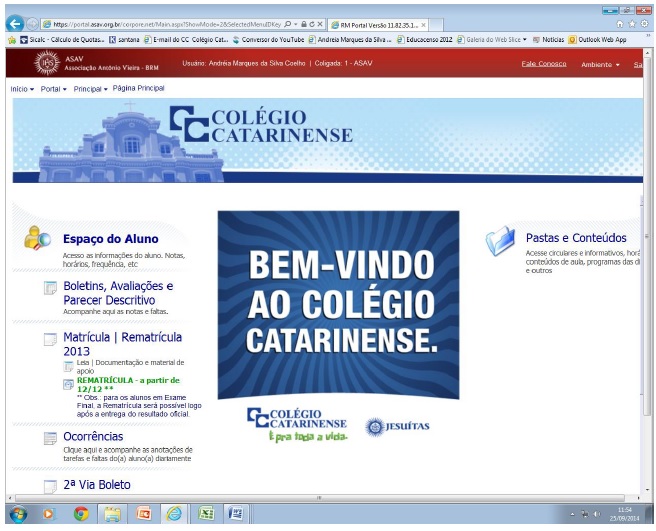
Task: Click the stop loading X icon in address bar
Action: coord(320,24)
